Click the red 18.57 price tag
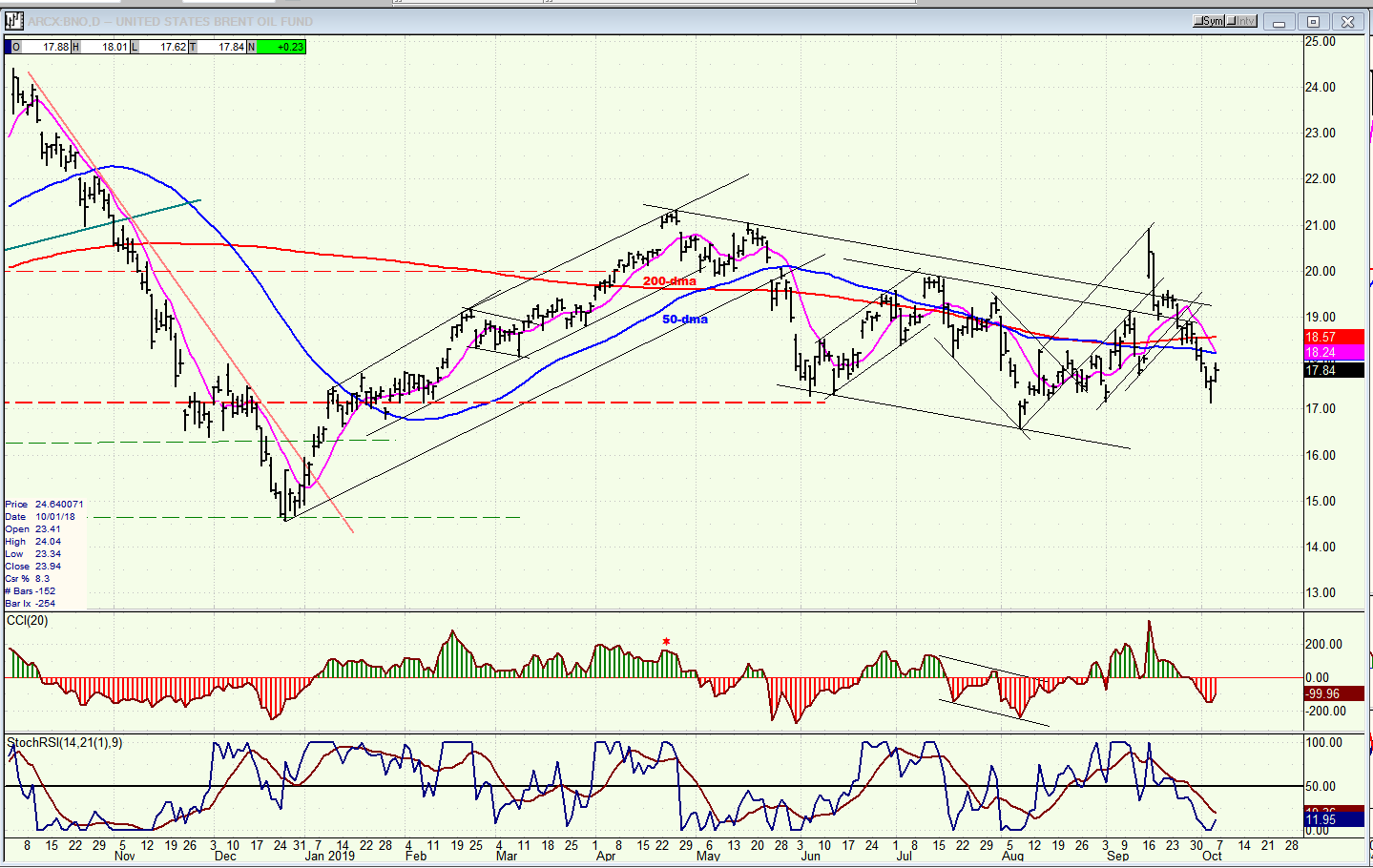 click(x=1334, y=338)
